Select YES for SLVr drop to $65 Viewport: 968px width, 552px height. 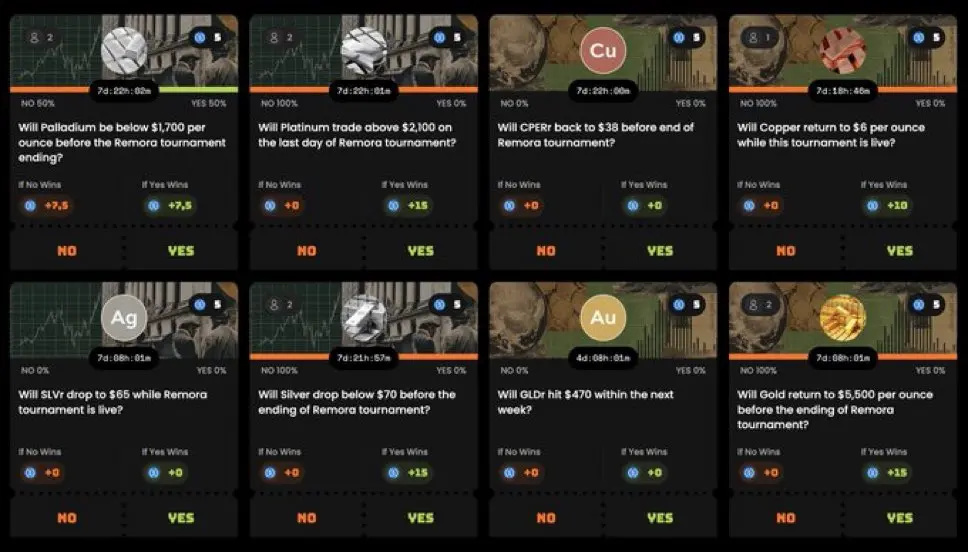(x=181, y=518)
